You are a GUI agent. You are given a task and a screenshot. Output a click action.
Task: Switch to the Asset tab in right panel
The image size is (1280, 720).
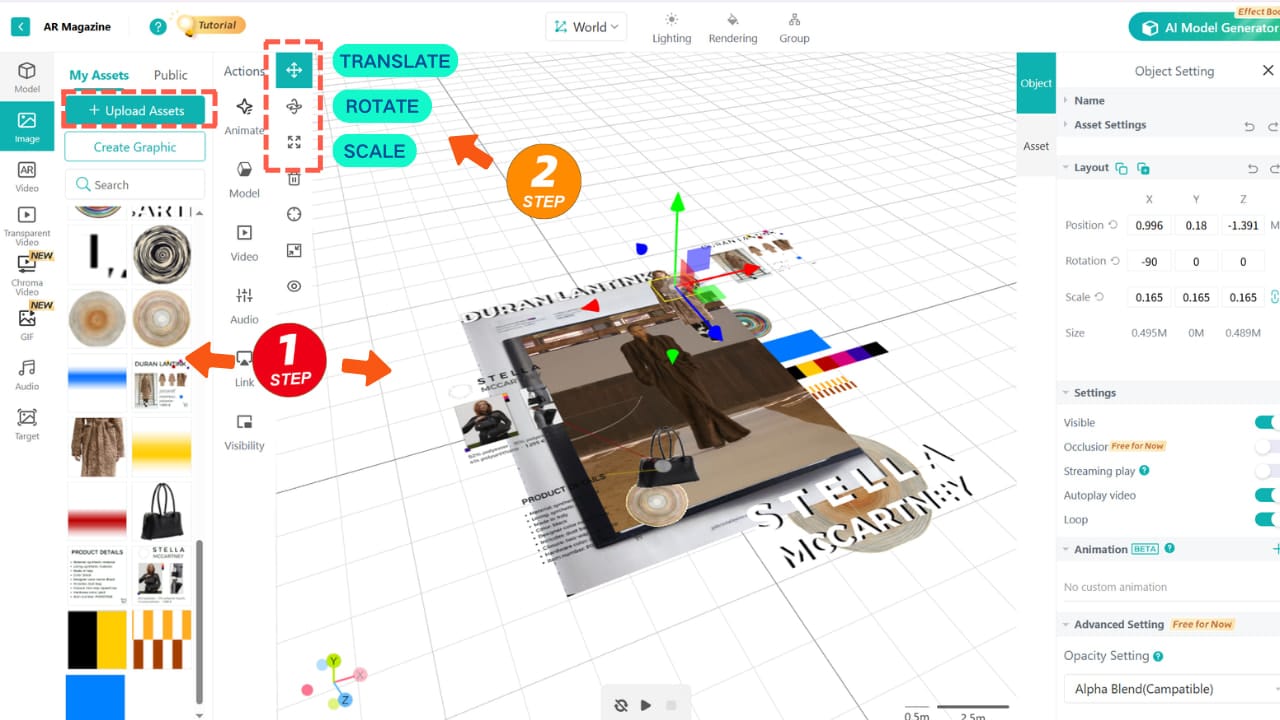point(1036,145)
